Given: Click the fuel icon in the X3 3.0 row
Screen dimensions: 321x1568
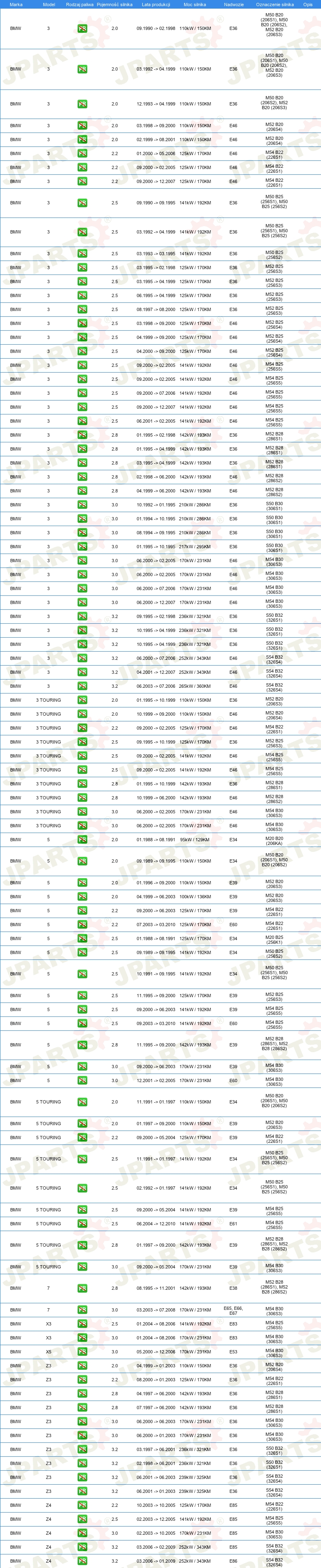Looking at the screenshot, I should [82, 1337].
